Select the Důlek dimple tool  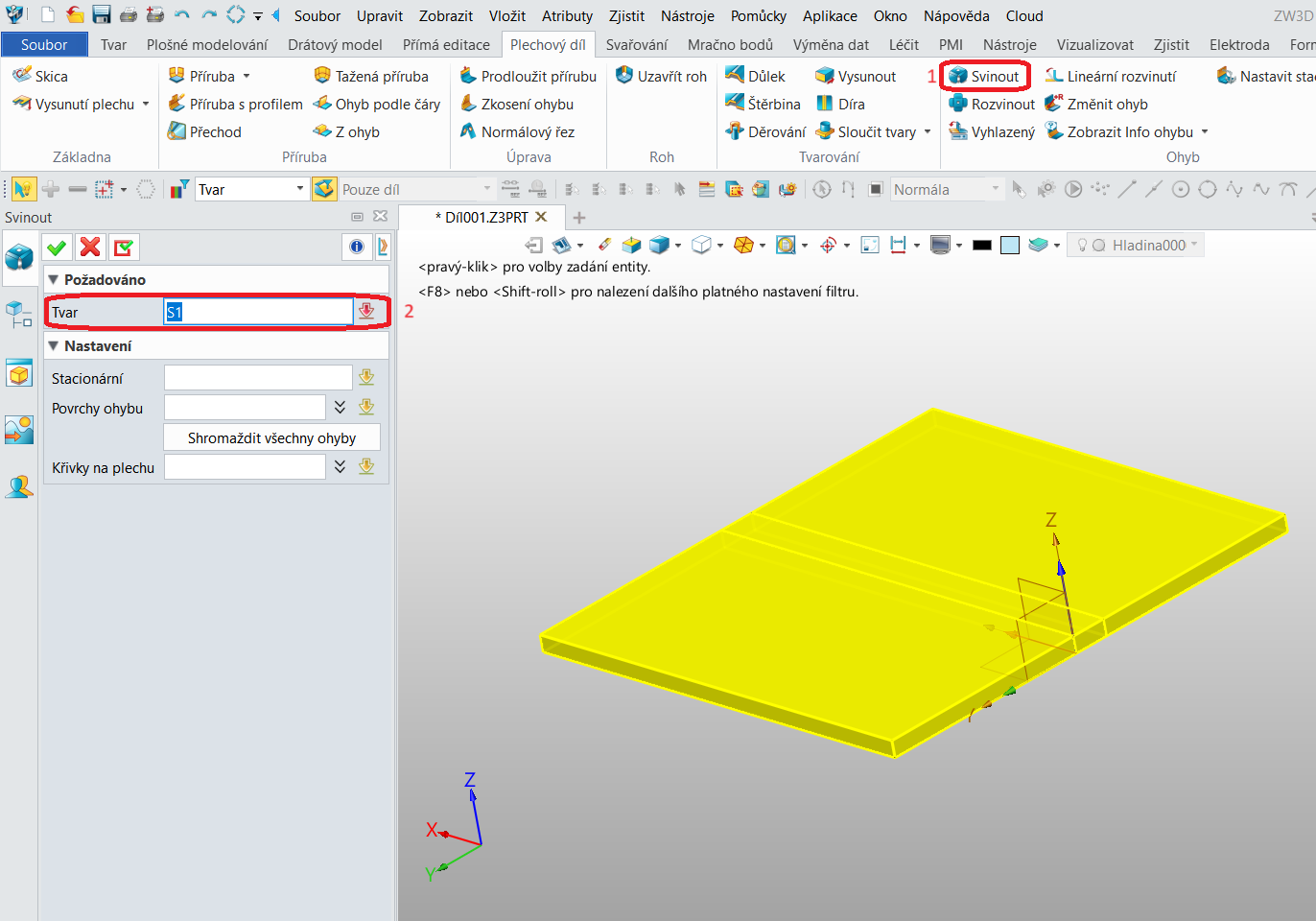[756, 76]
